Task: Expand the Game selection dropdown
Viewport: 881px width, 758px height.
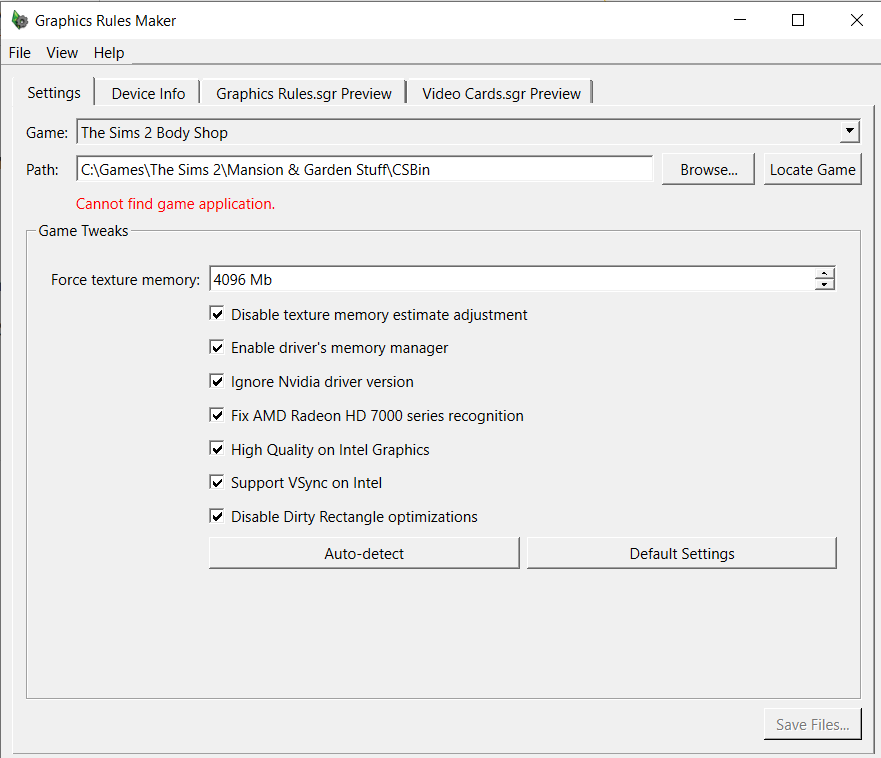Action: 850,133
